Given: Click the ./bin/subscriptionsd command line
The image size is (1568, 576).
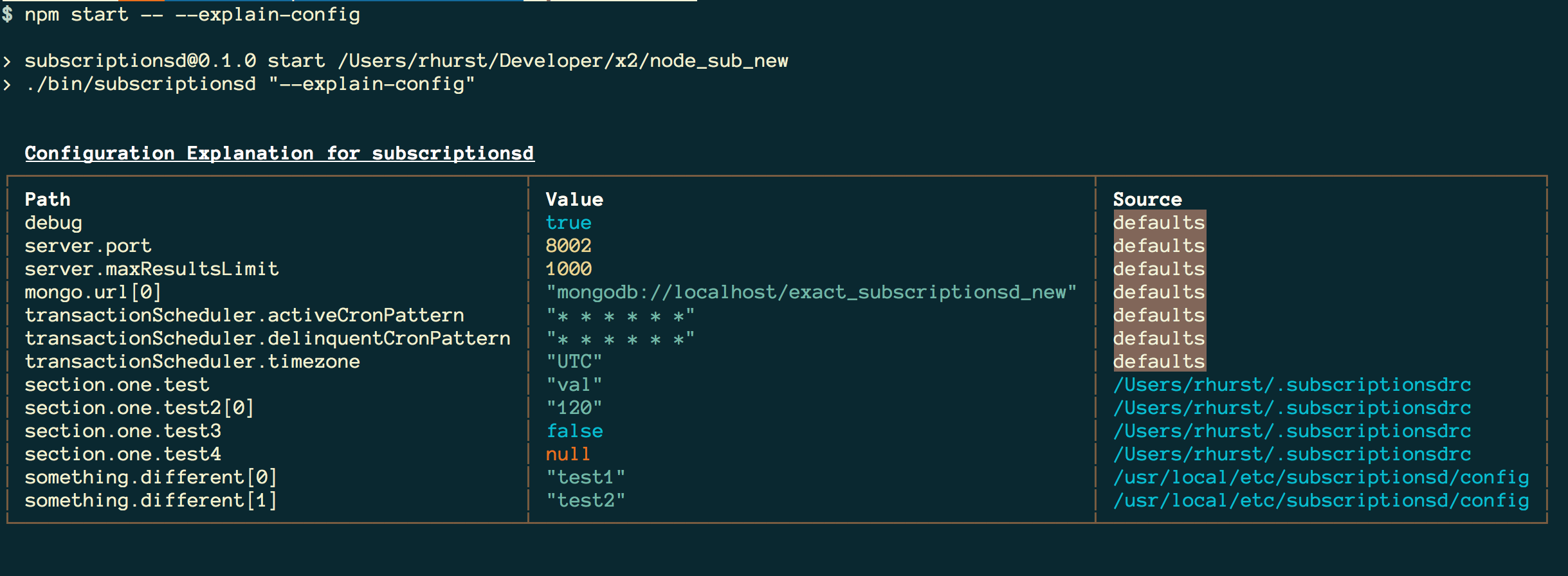Looking at the screenshot, I should 250,84.
